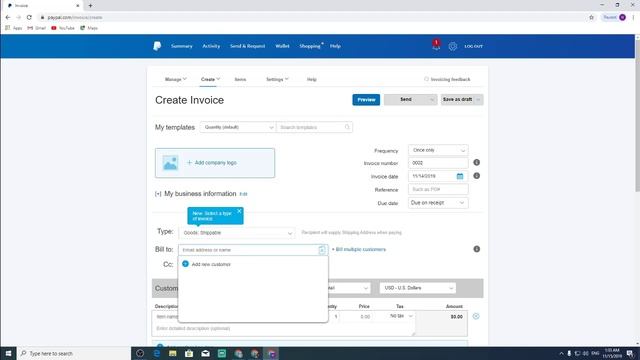Open the invoicing Settings menu
The width and height of the screenshot is (640, 360).
point(277,79)
